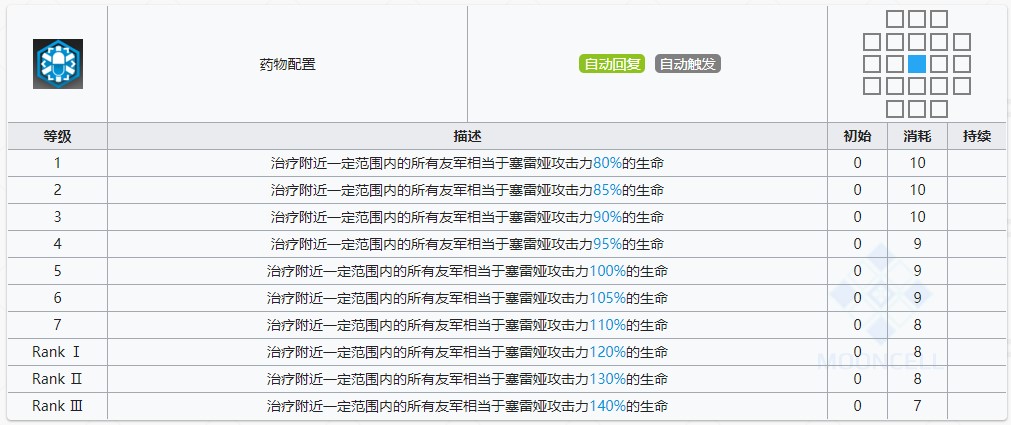Click the blue center range grid cell
This screenshot has height=425, width=1011.
(916, 64)
